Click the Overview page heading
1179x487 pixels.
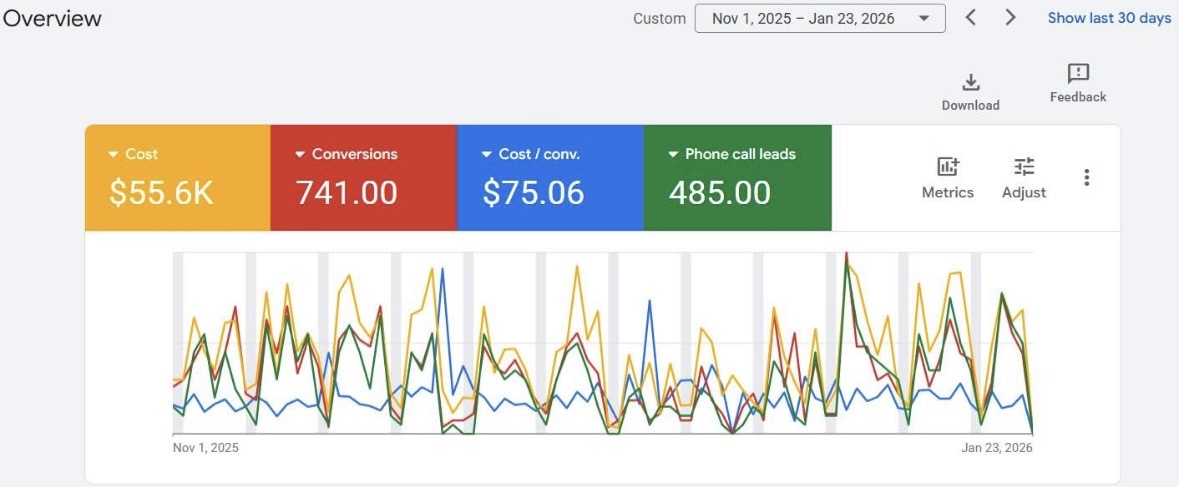coord(52,18)
